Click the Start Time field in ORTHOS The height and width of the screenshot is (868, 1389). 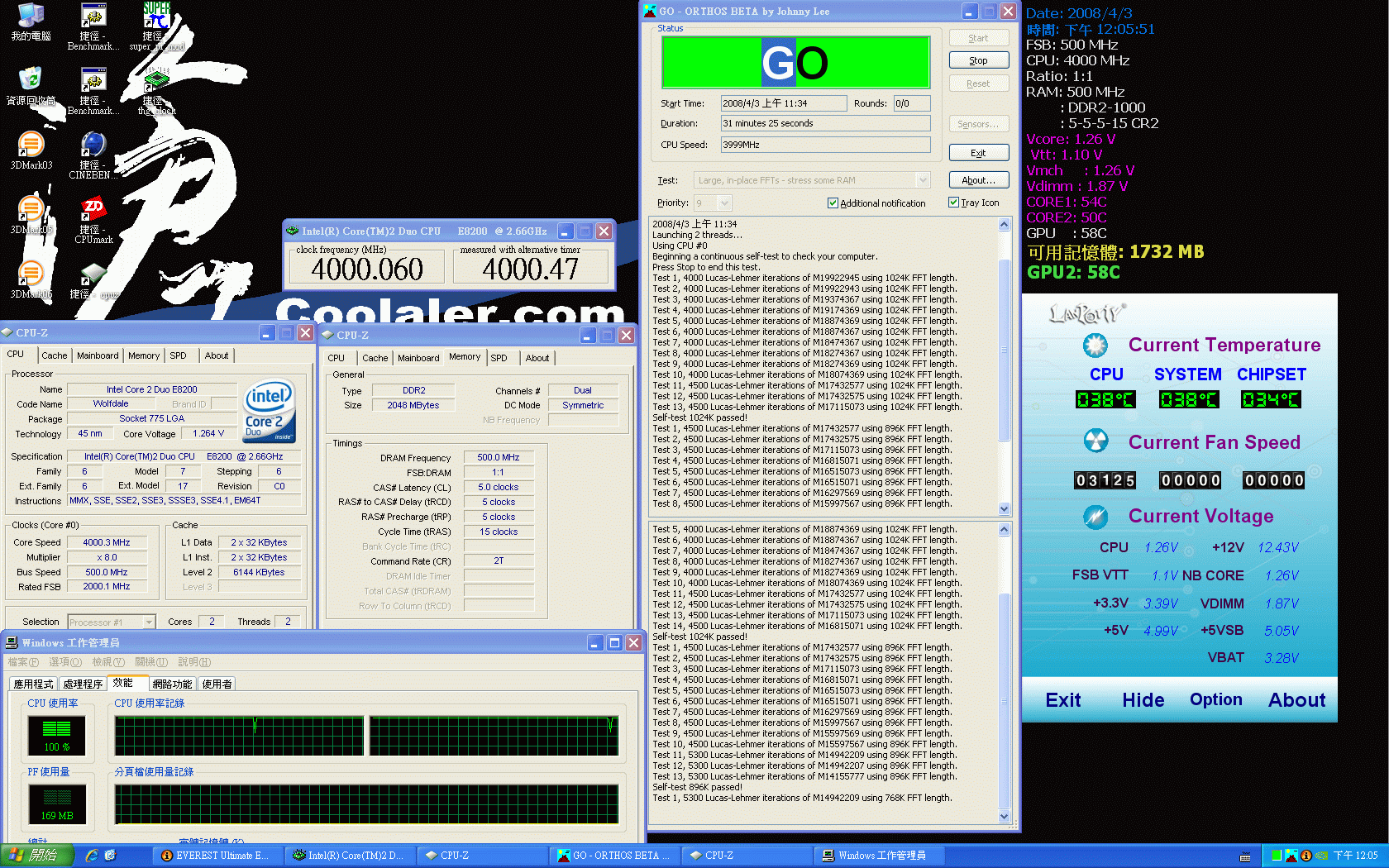point(784,103)
